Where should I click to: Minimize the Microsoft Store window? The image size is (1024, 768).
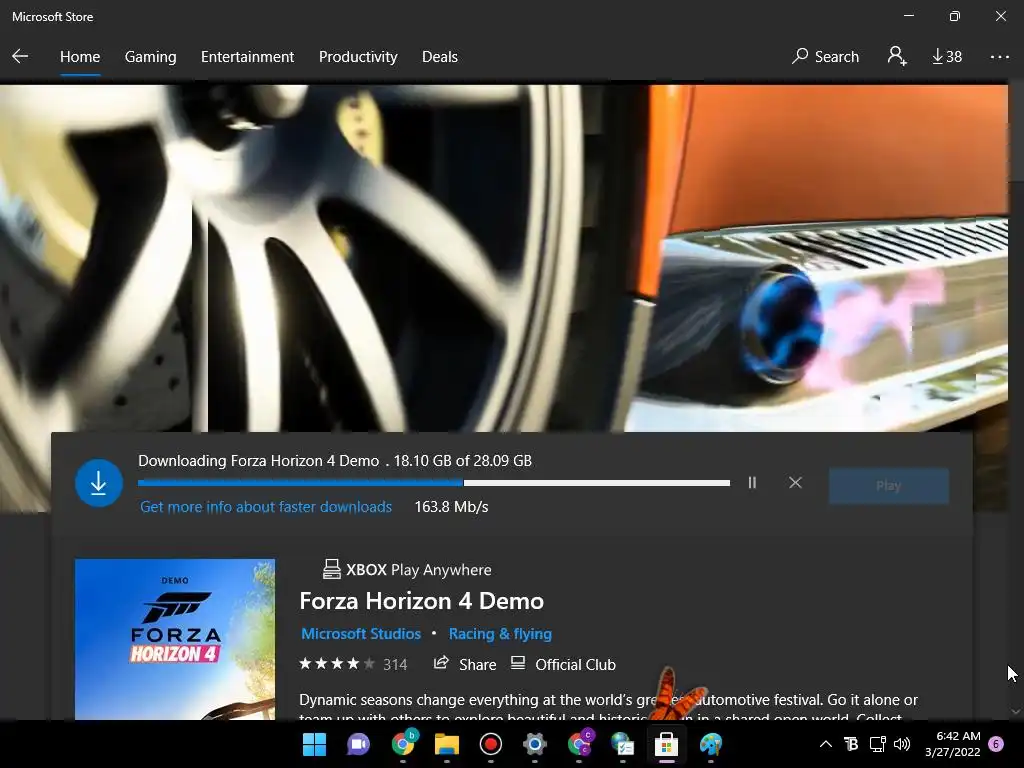[908, 16]
